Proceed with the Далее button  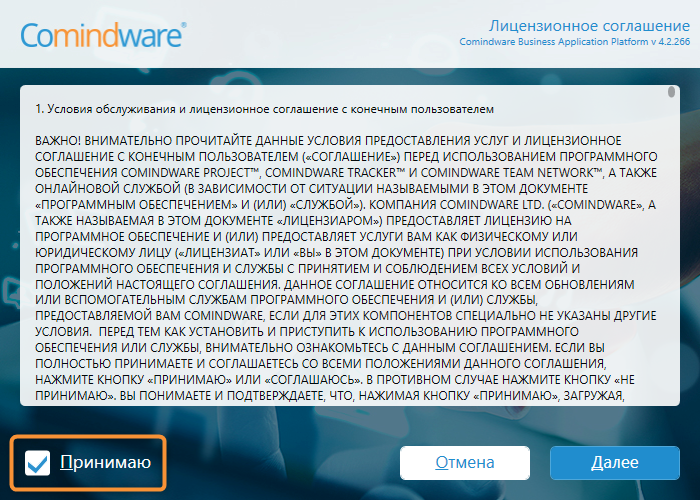click(x=615, y=462)
